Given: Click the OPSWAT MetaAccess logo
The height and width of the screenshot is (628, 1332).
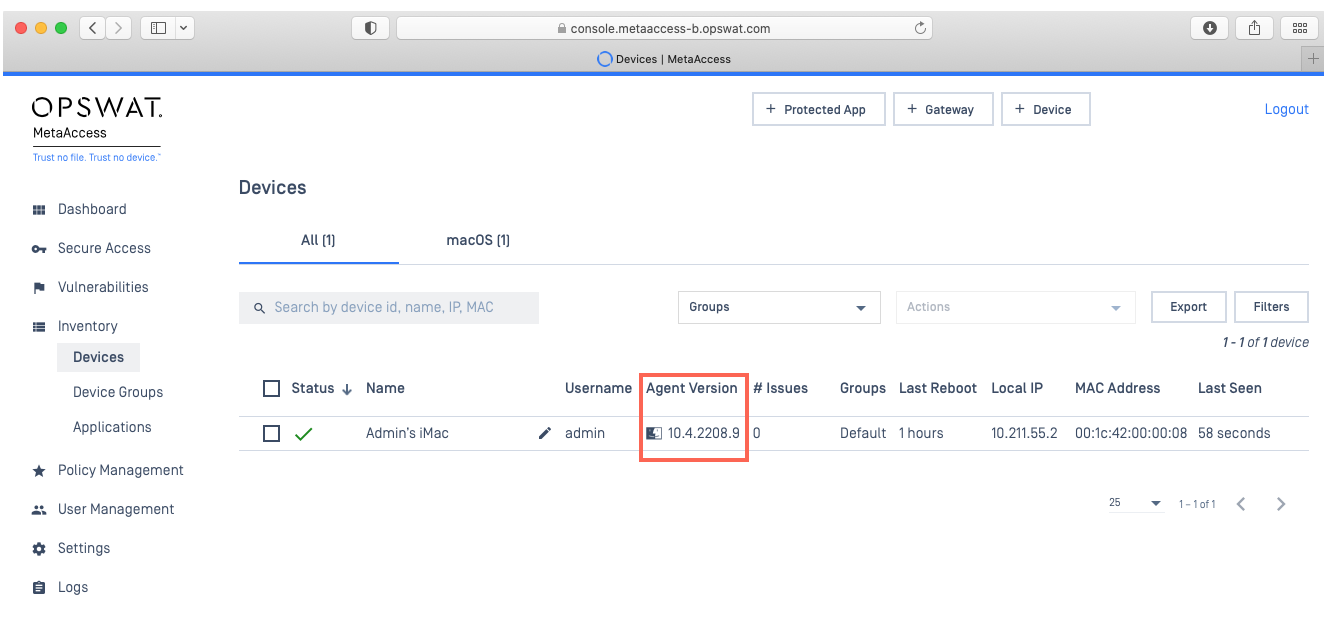Looking at the screenshot, I should [x=97, y=129].
